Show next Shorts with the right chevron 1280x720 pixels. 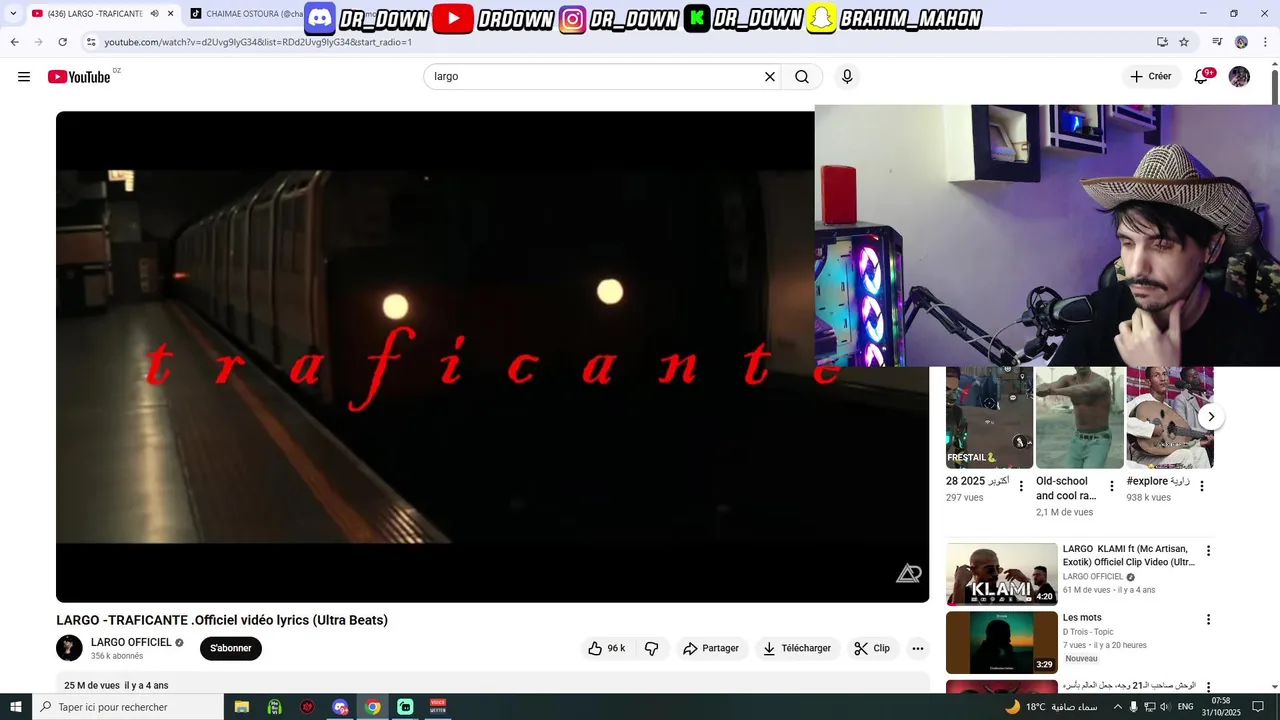coord(1211,417)
